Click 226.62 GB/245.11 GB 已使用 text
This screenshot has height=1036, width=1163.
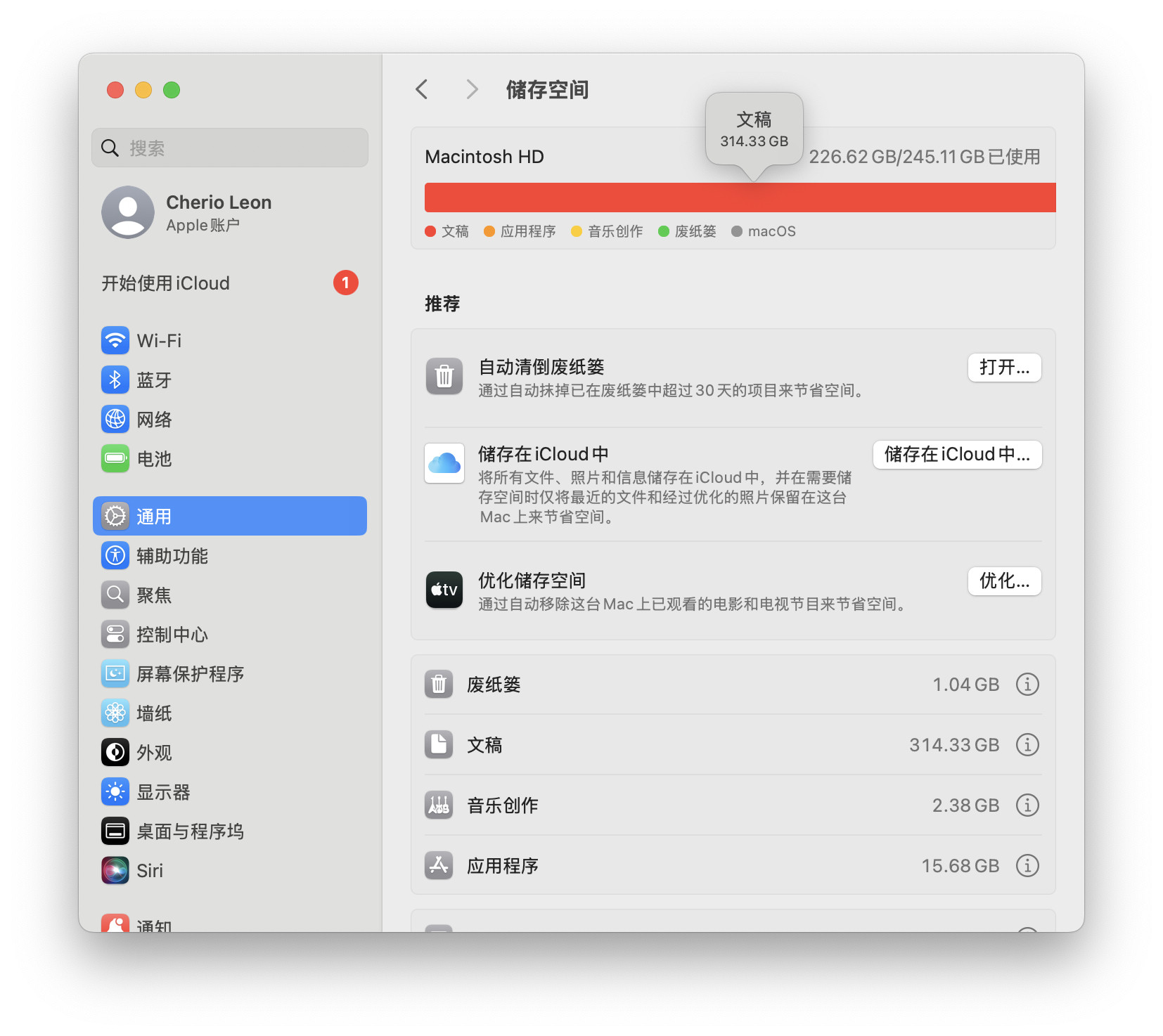coord(925,157)
